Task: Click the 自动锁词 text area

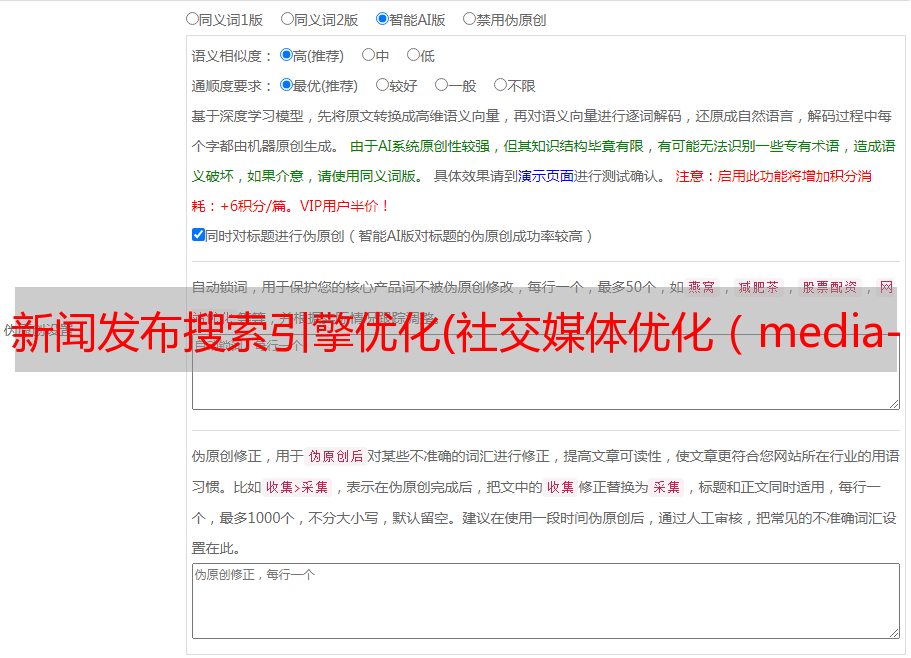Action: 546,372
